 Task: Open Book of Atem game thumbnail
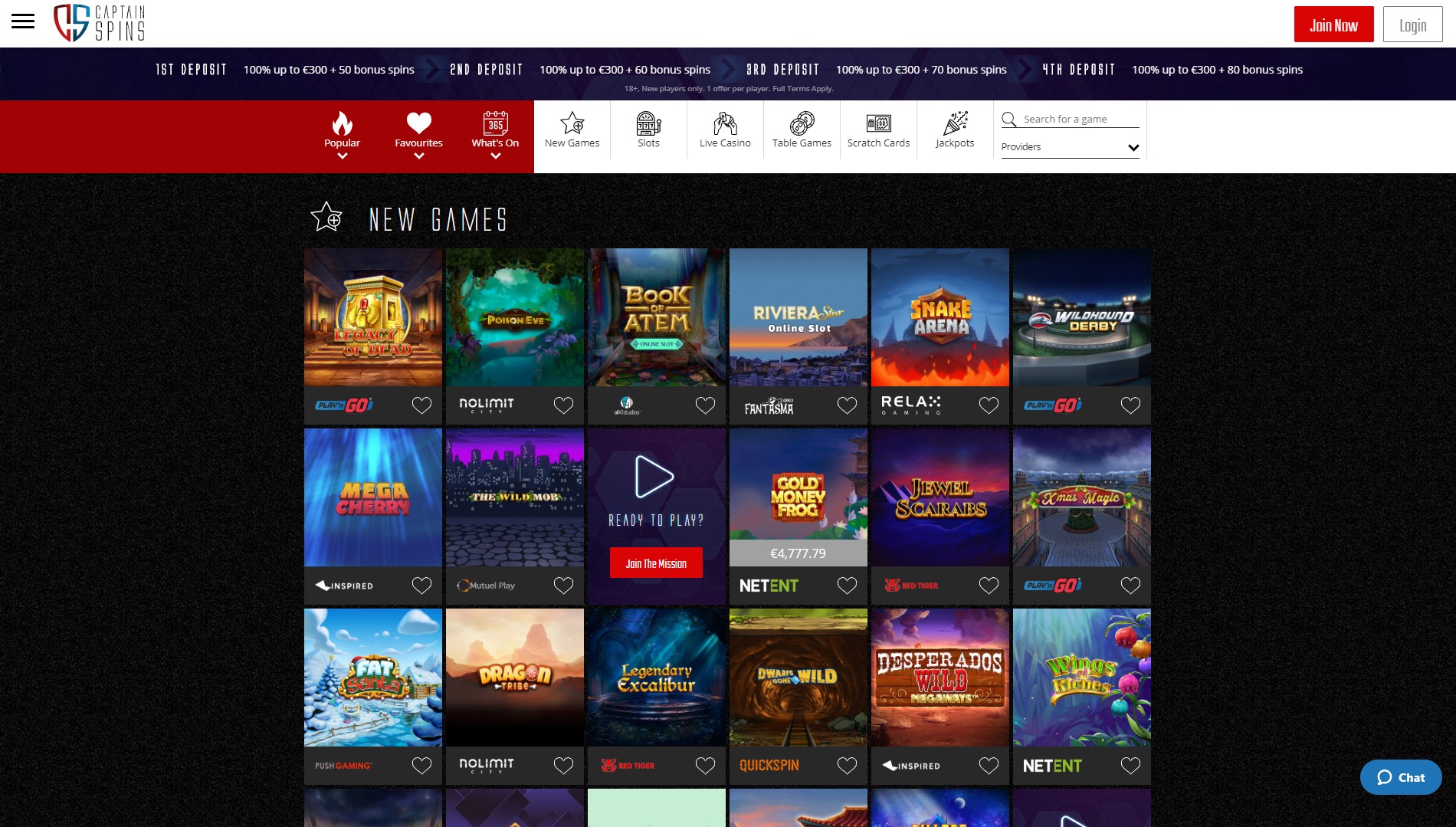(x=657, y=317)
